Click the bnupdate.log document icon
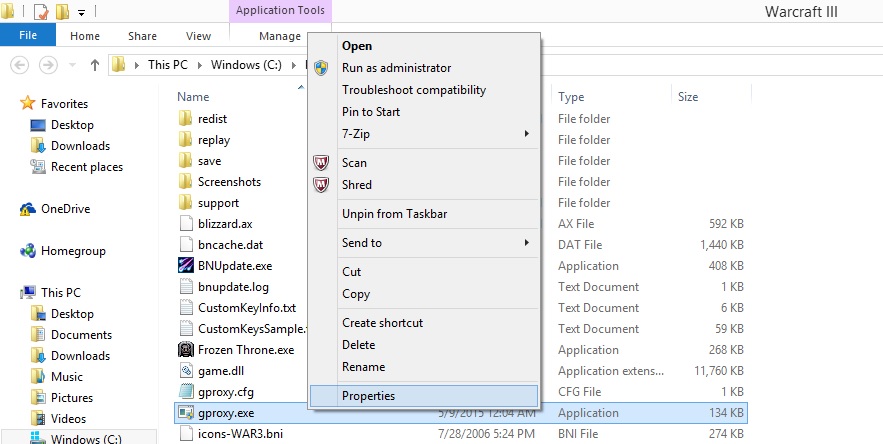Image resolution: width=883 pixels, height=444 pixels. point(186,286)
